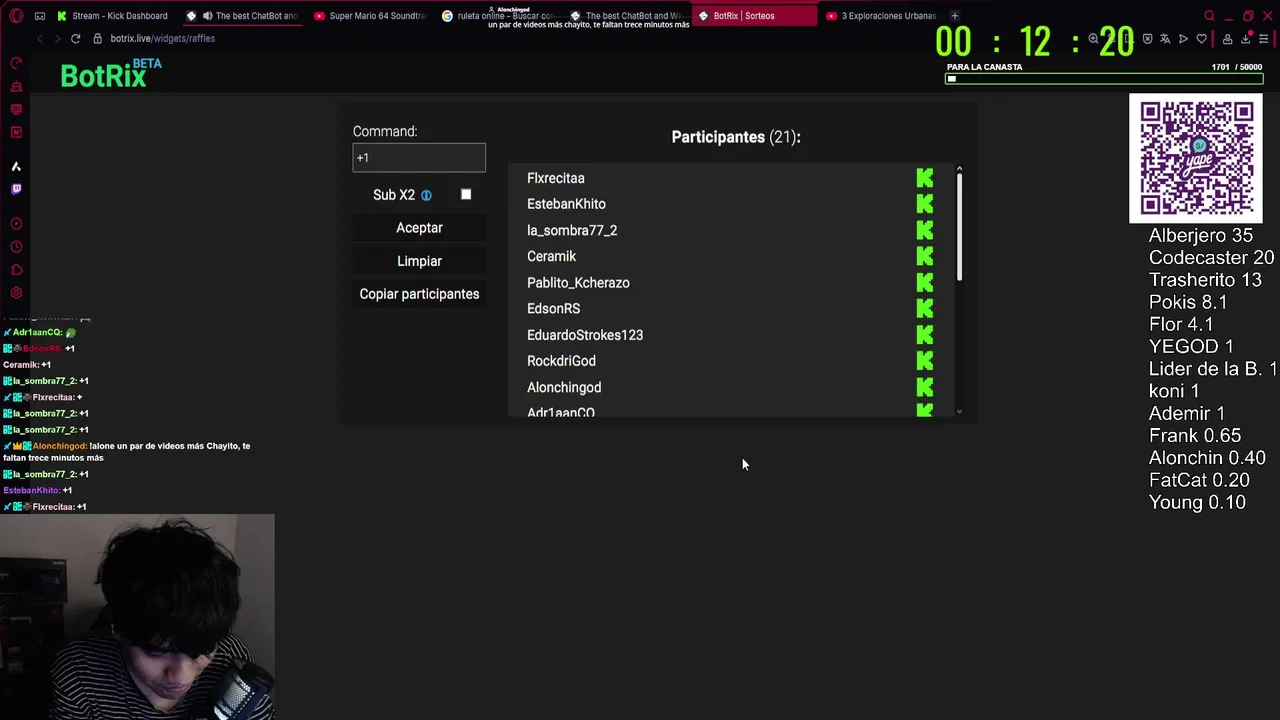Select participant EduardoStrokes123
This screenshot has height=720, width=1280.
tap(585, 335)
